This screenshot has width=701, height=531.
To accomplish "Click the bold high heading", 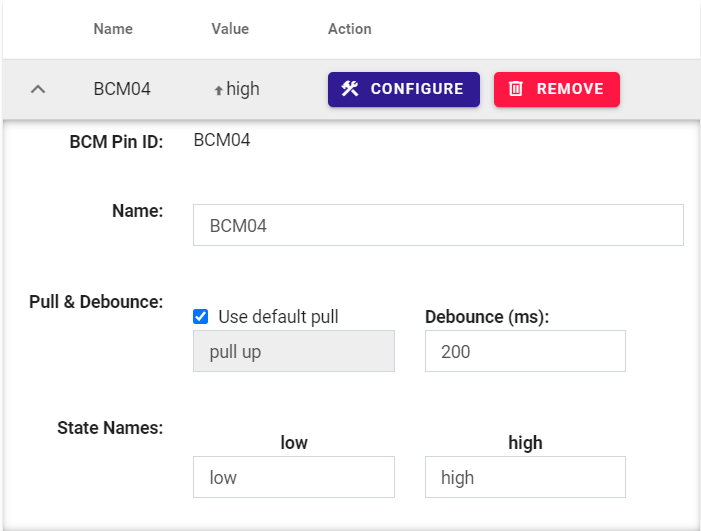I will (x=525, y=442).
